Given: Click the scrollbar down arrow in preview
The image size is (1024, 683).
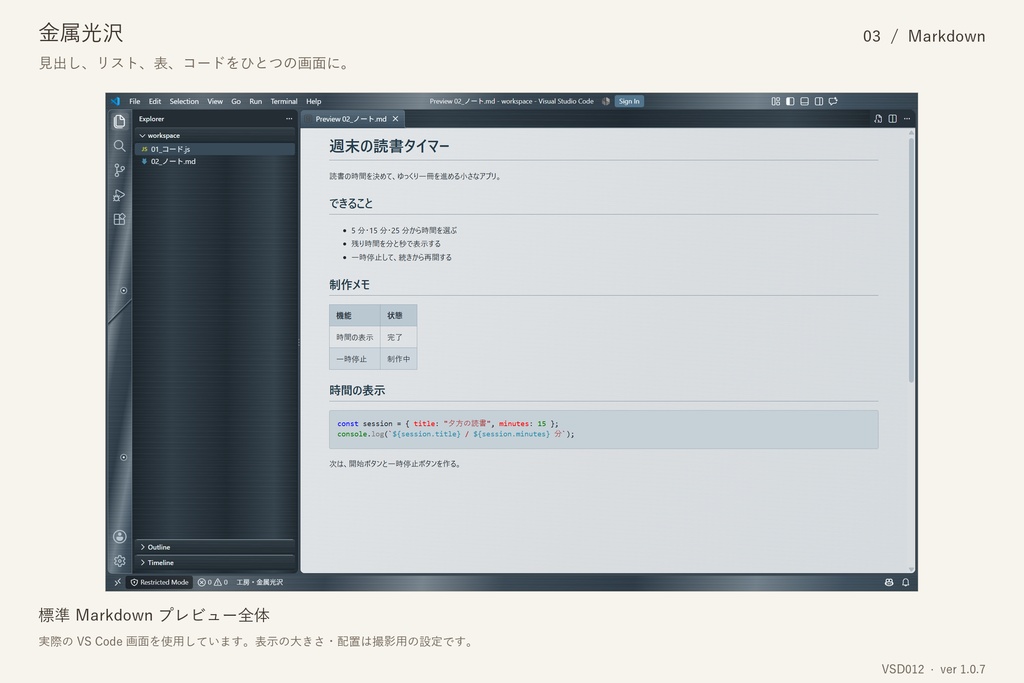Looking at the screenshot, I should [x=911, y=569].
